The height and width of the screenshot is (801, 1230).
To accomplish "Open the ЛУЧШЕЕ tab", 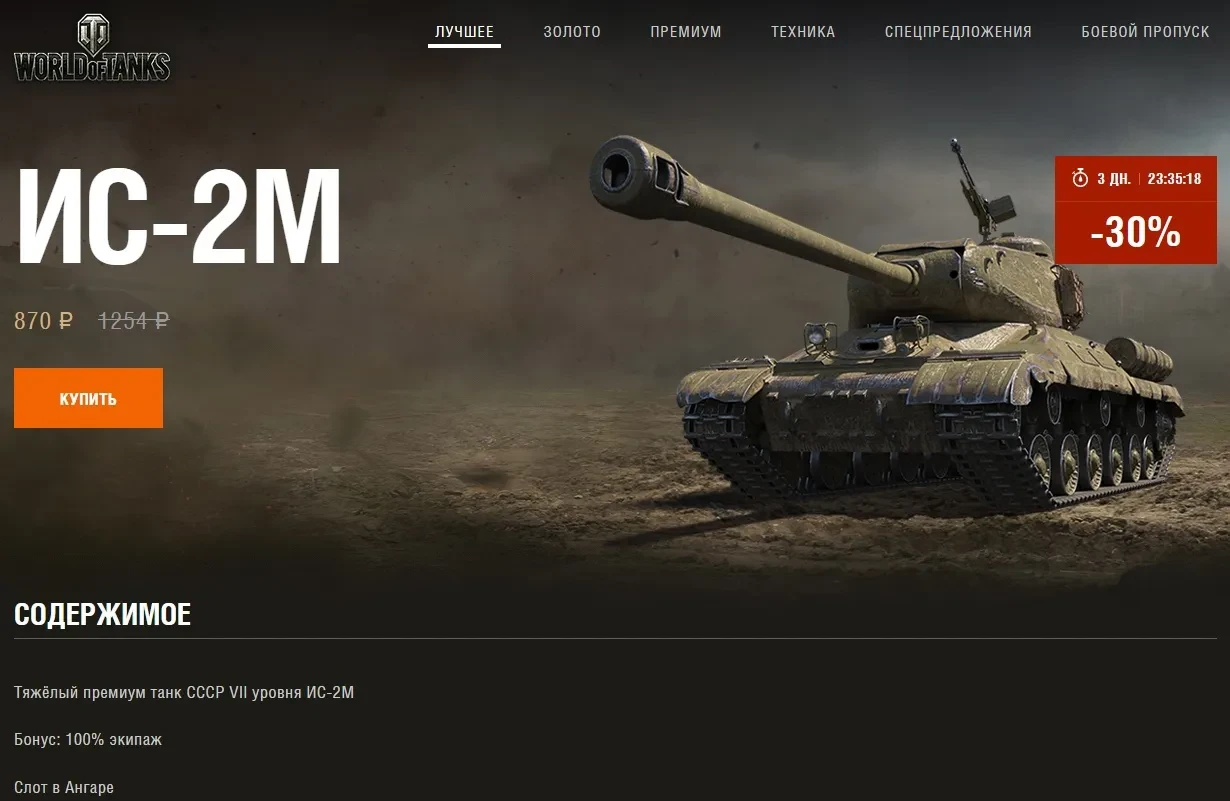I will tap(464, 32).
